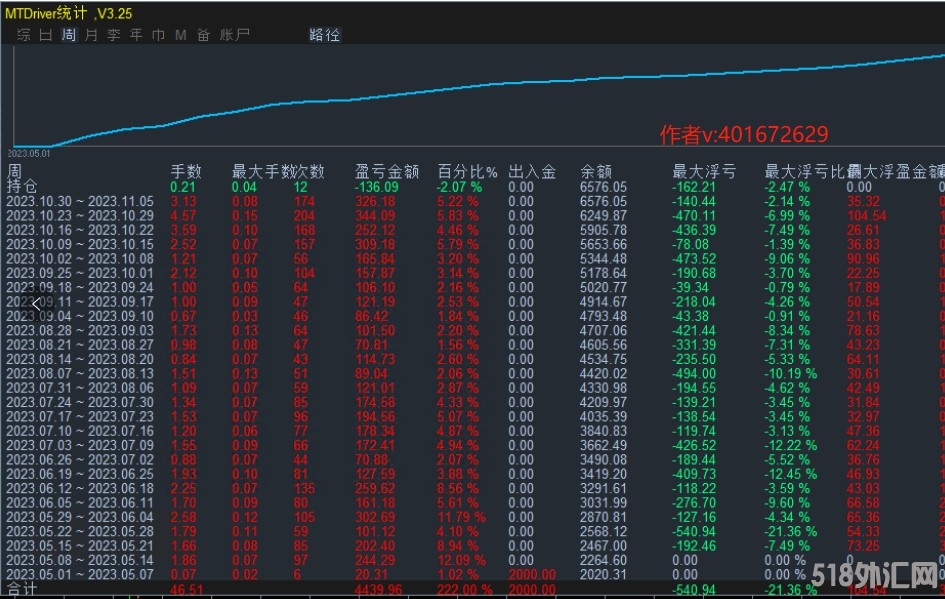The width and height of the screenshot is (945, 599).
Task: Click the 手数 column header
Action: click(x=186, y=172)
